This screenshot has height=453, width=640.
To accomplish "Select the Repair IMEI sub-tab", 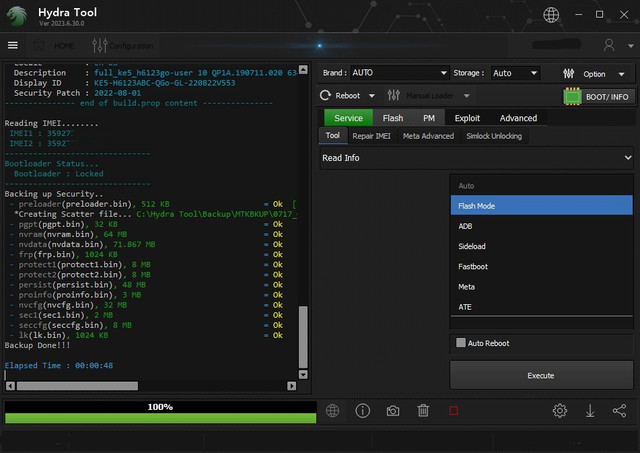I will tap(371, 136).
